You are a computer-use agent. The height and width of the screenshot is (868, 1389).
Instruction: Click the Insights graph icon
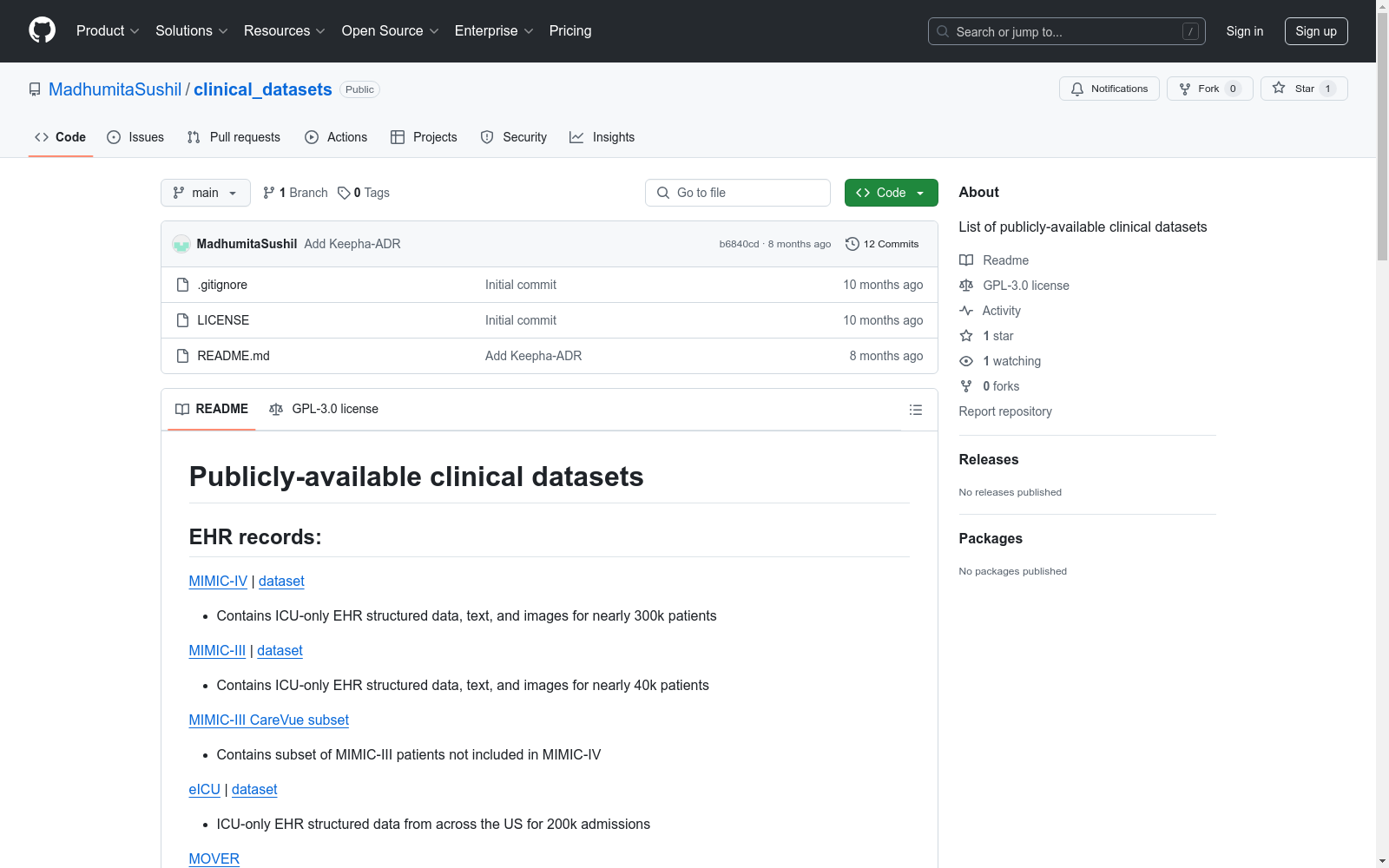tap(576, 137)
